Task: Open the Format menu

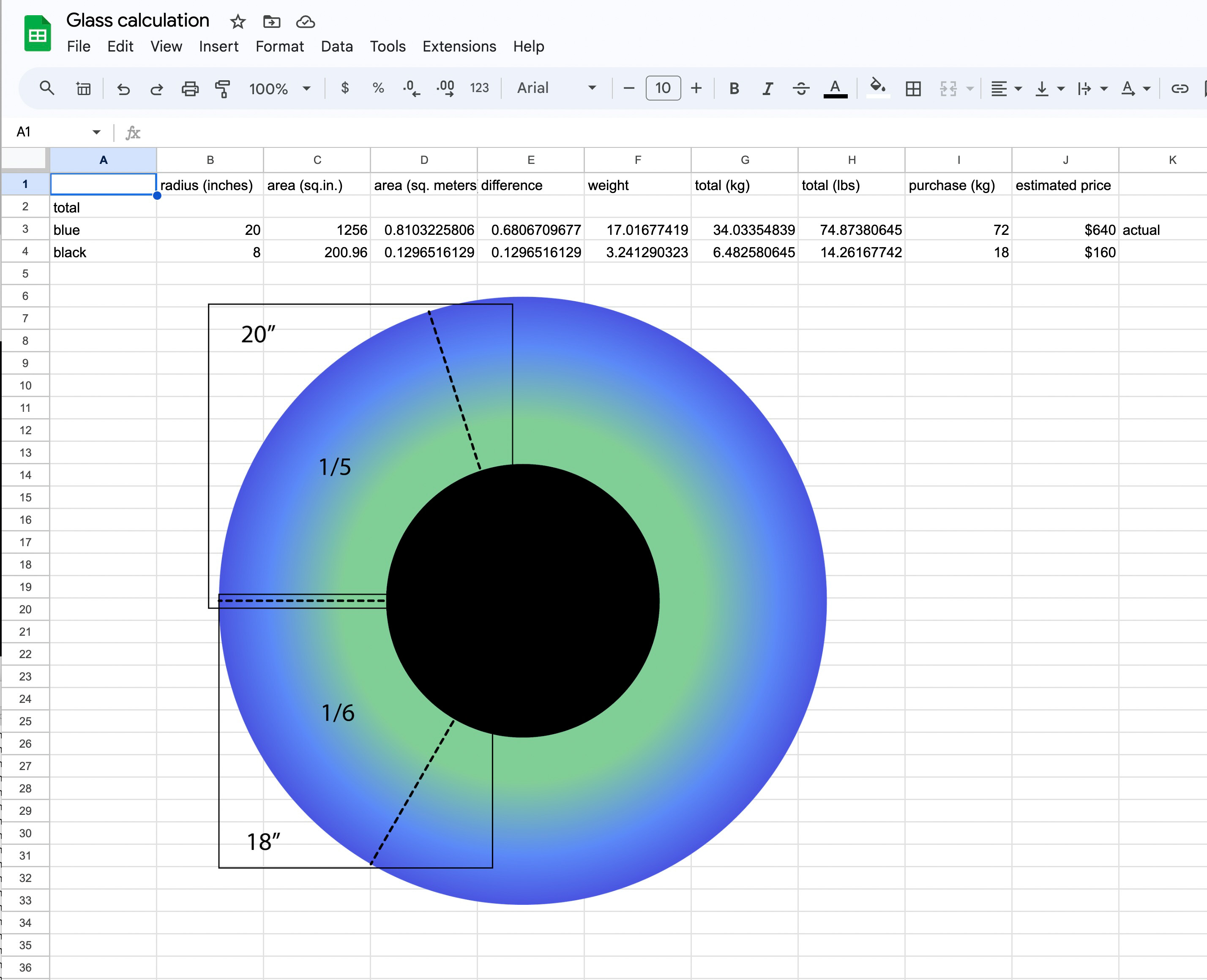Action: pyautogui.click(x=280, y=46)
